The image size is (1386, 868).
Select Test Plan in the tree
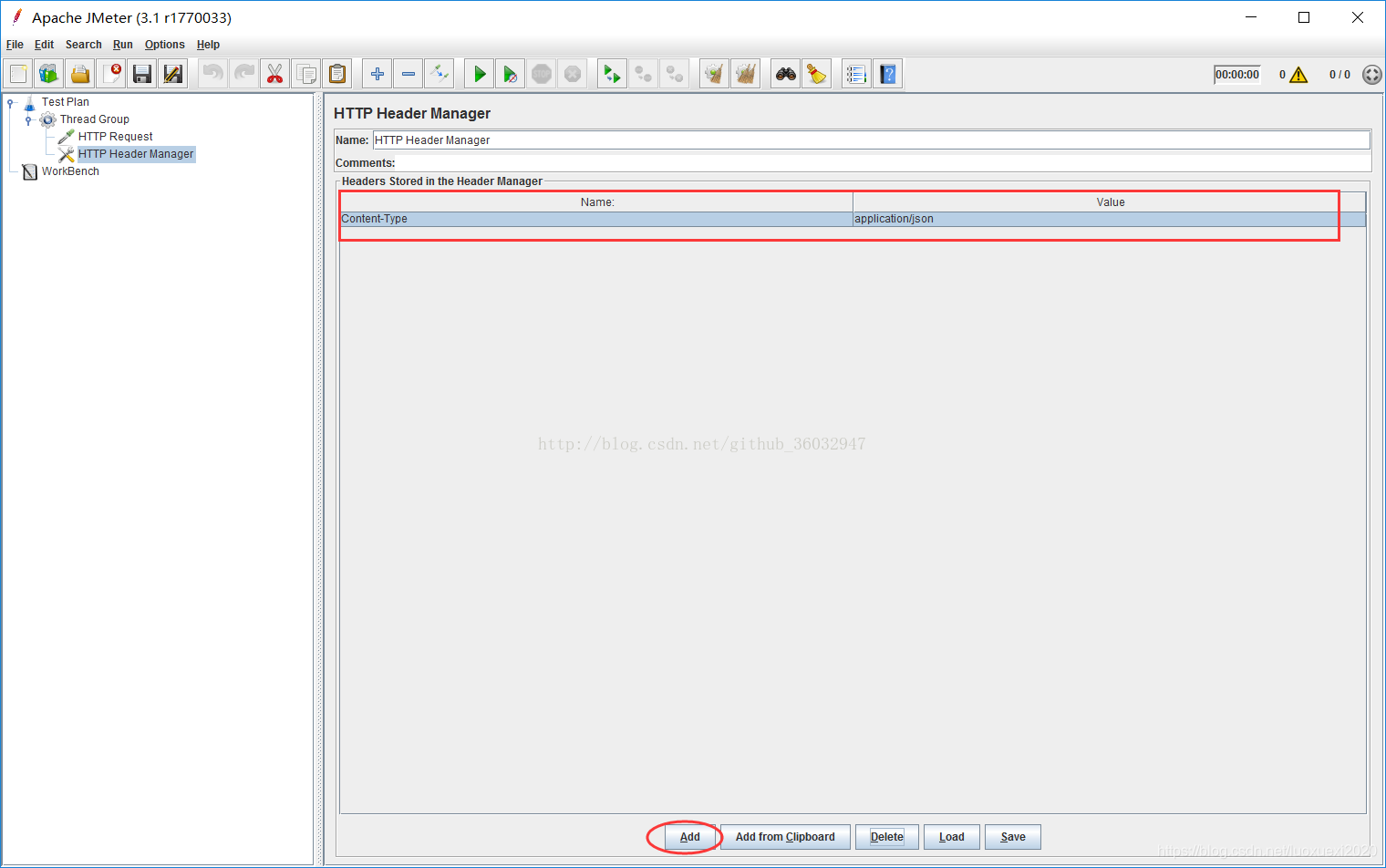click(x=66, y=102)
